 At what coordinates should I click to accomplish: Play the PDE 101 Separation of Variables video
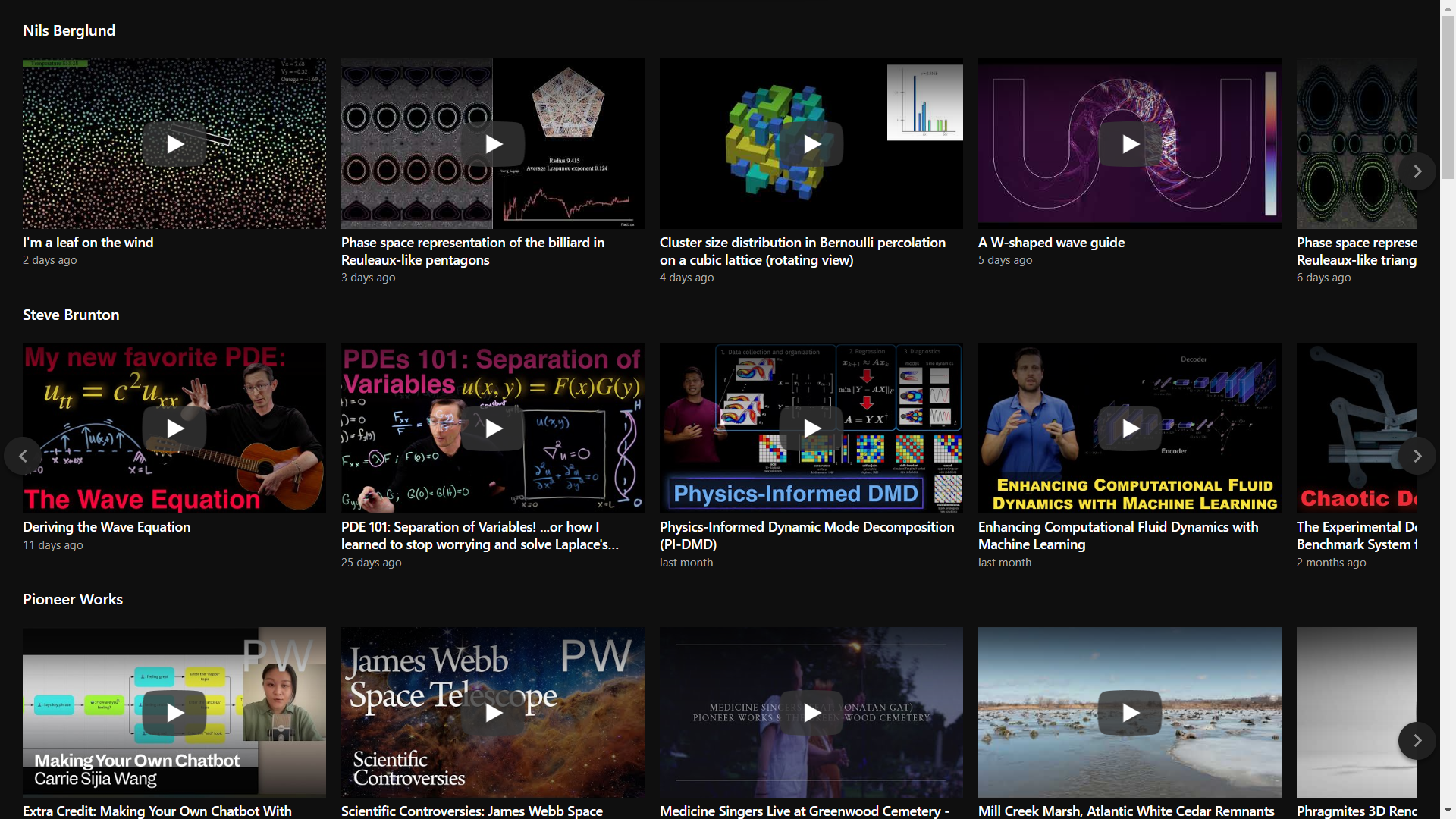pos(493,428)
